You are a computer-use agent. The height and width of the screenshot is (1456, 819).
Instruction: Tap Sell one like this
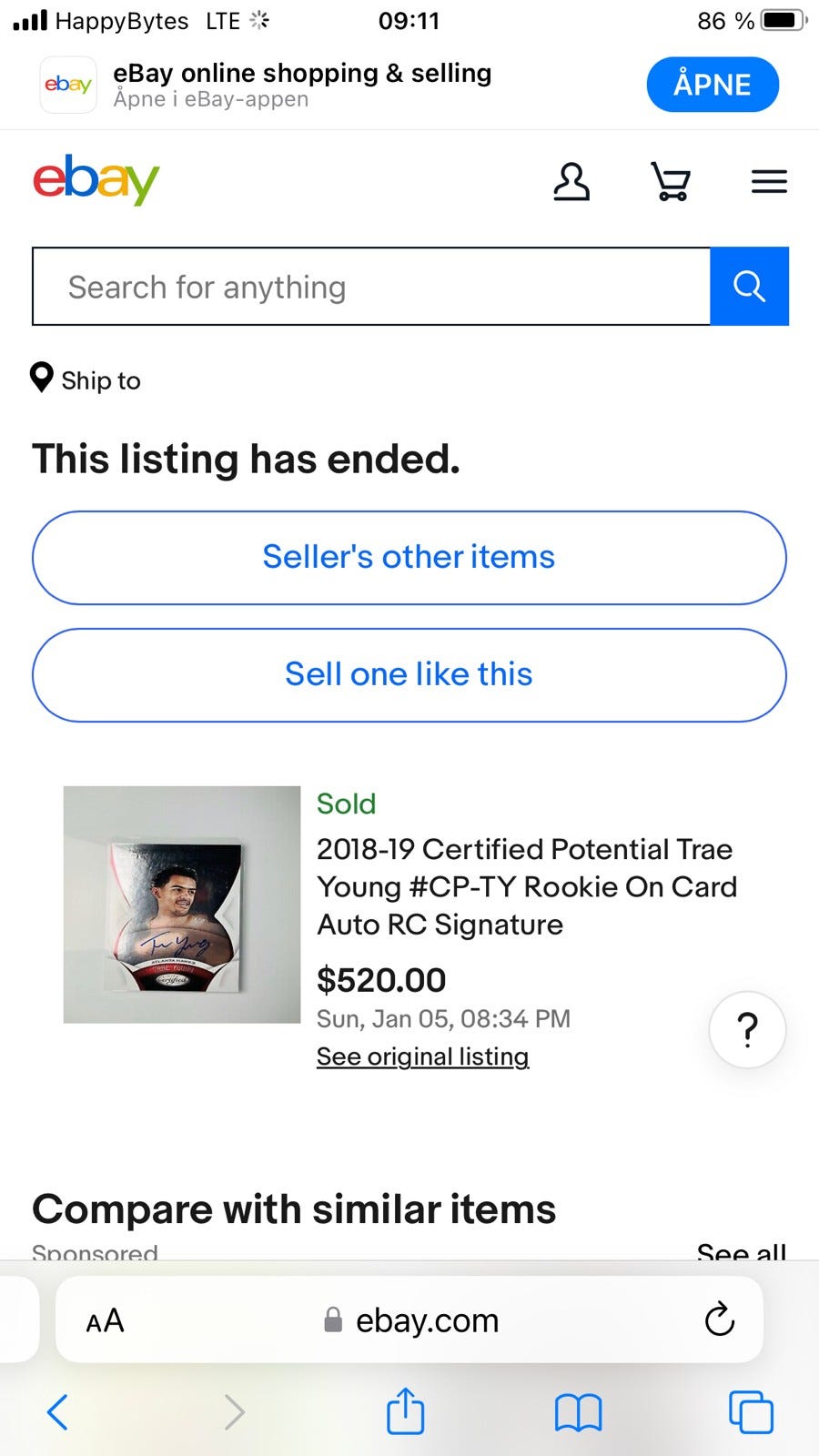pyautogui.click(x=409, y=674)
